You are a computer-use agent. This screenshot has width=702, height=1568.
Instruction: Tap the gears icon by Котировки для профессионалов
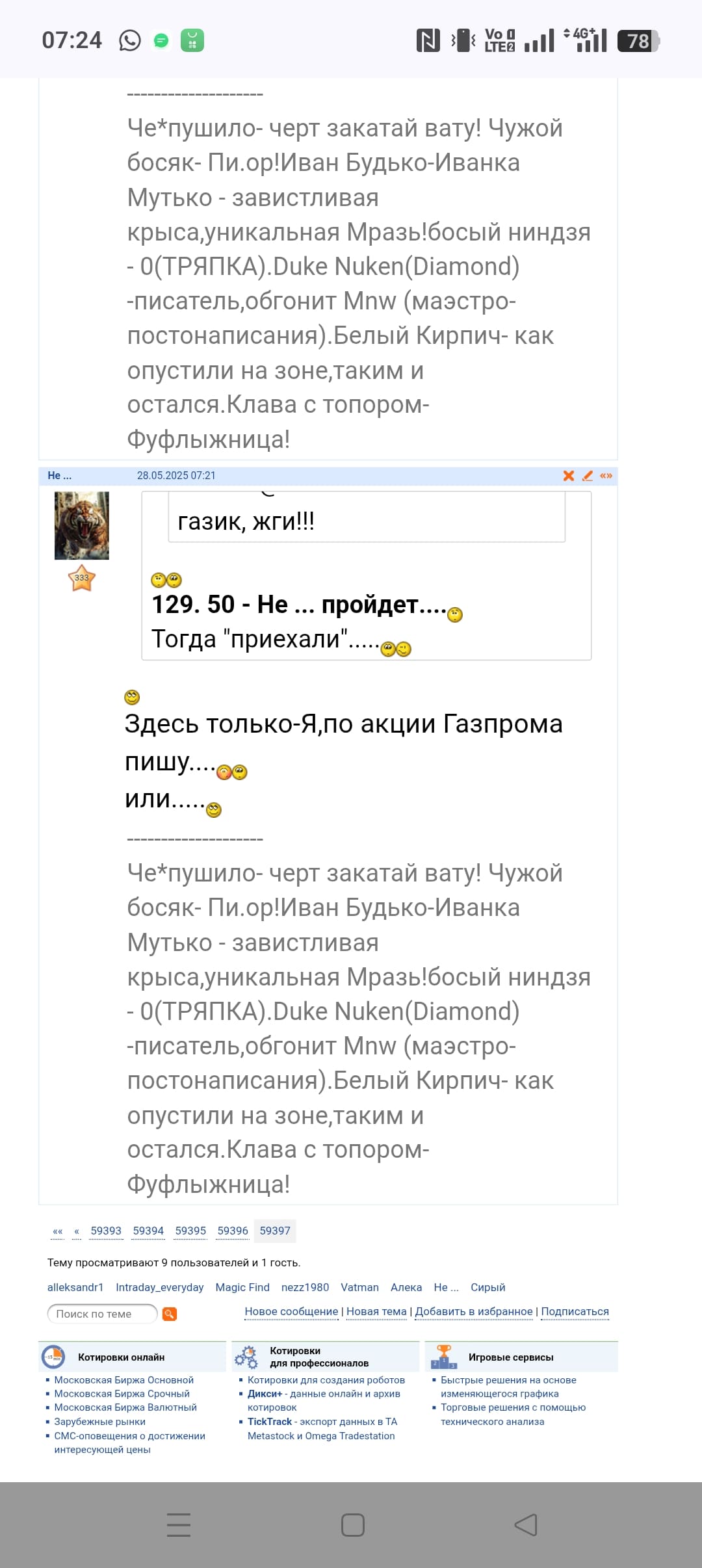pos(246,1357)
